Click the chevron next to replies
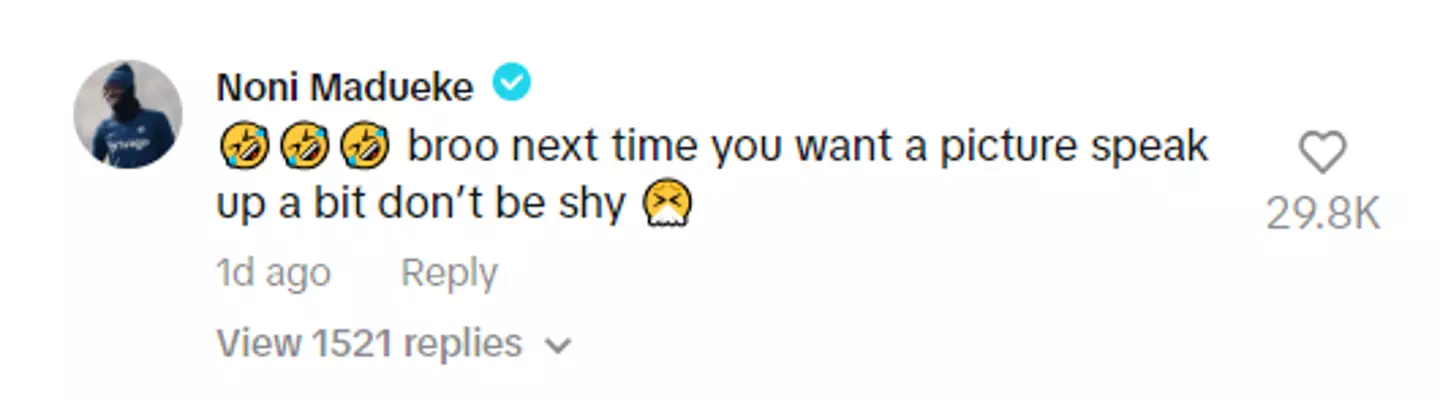 pos(558,345)
